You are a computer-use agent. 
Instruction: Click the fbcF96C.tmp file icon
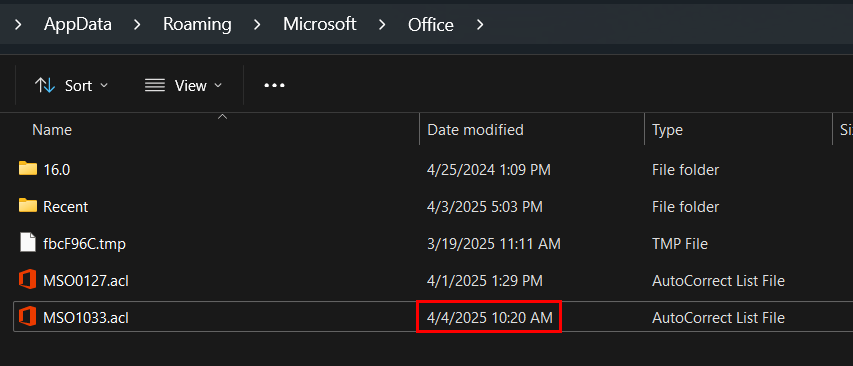pos(27,243)
